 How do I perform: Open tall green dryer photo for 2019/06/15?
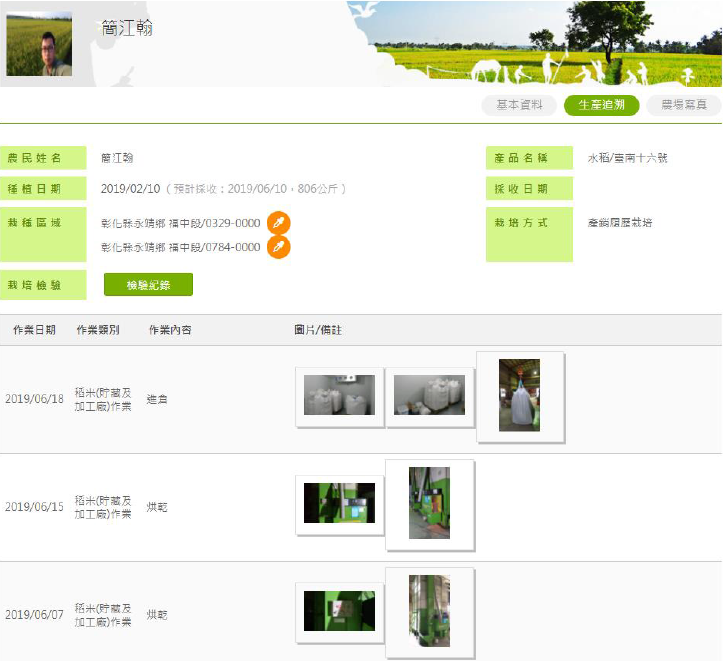pos(429,503)
